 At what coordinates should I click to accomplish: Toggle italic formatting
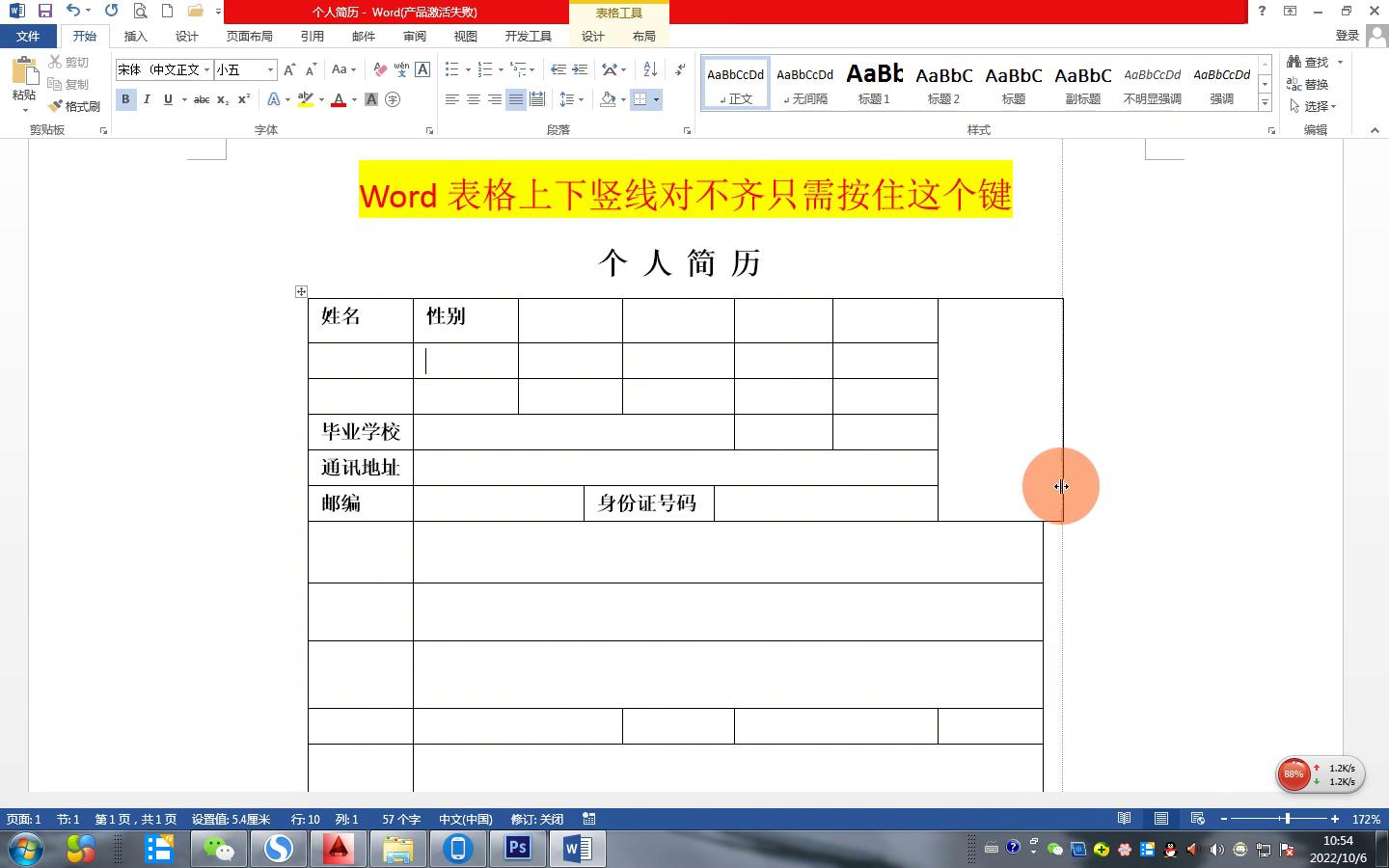click(147, 99)
